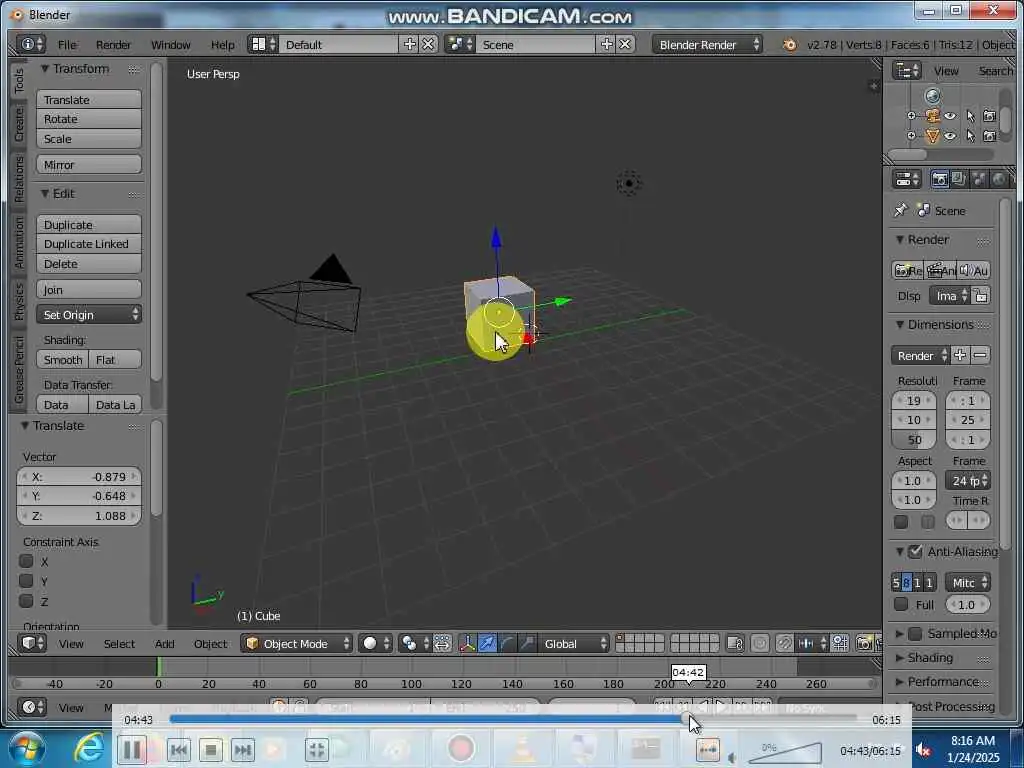Click the OpenGL render camera icon
Image resolution: width=1024 pixels, height=768 pixels.
coord(864,643)
